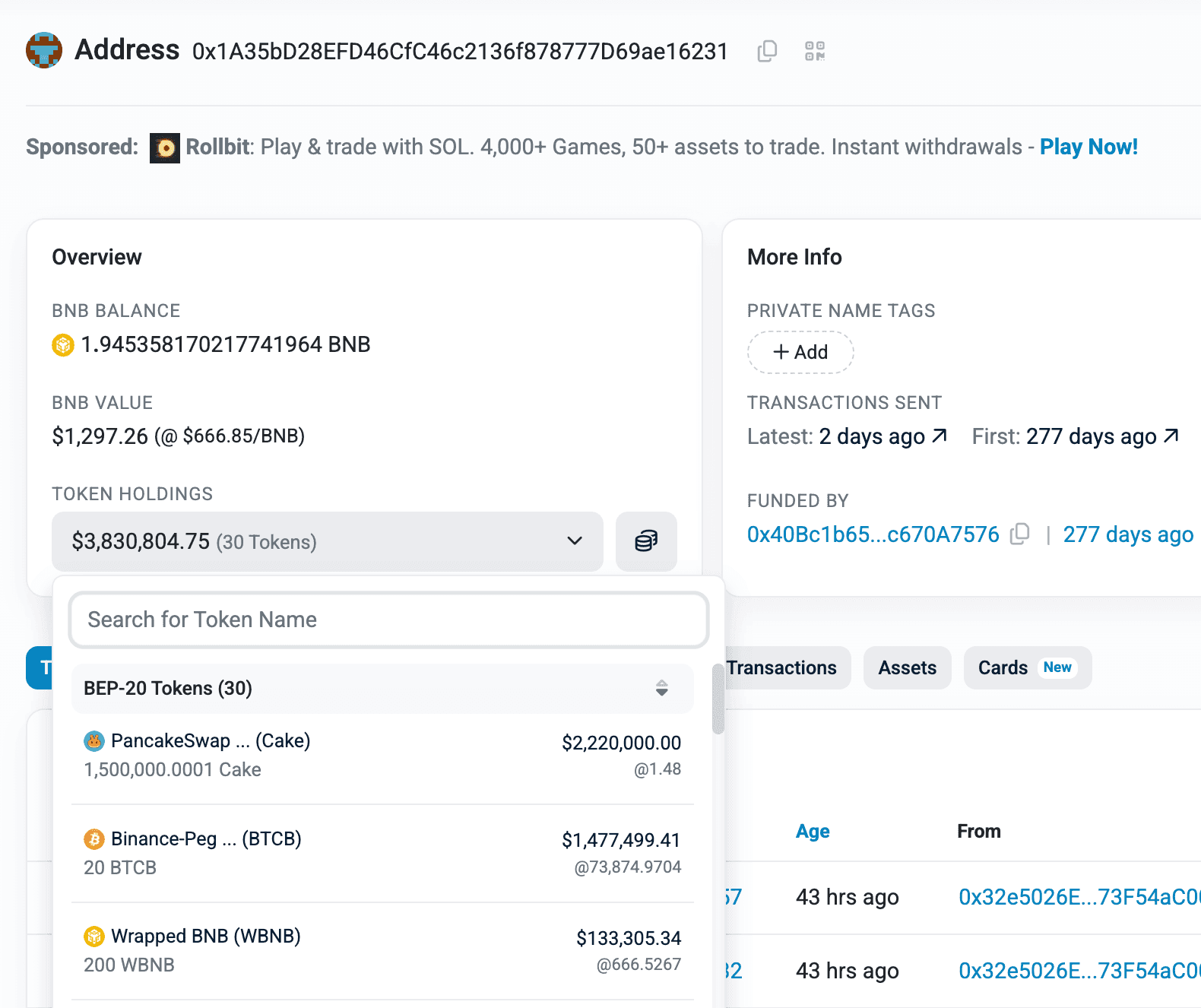
Task: Focus the Search for Token Name field
Action: [388, 620]
